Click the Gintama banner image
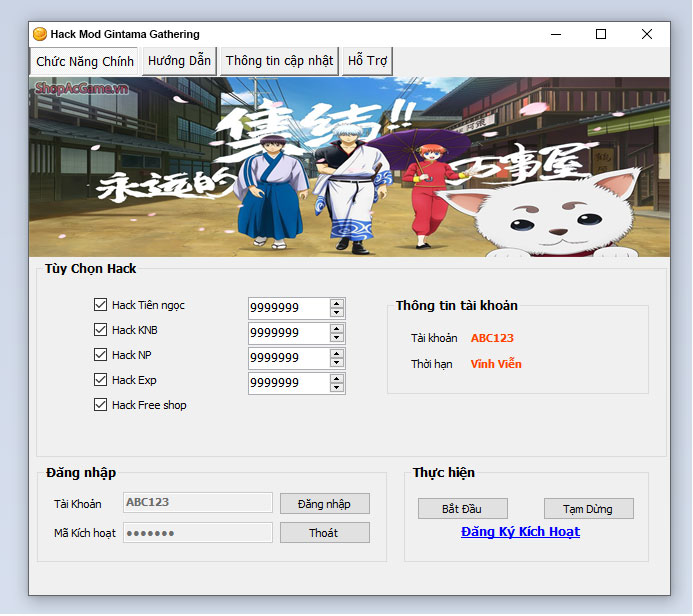The image size is (693, 616). click(350, 167)
